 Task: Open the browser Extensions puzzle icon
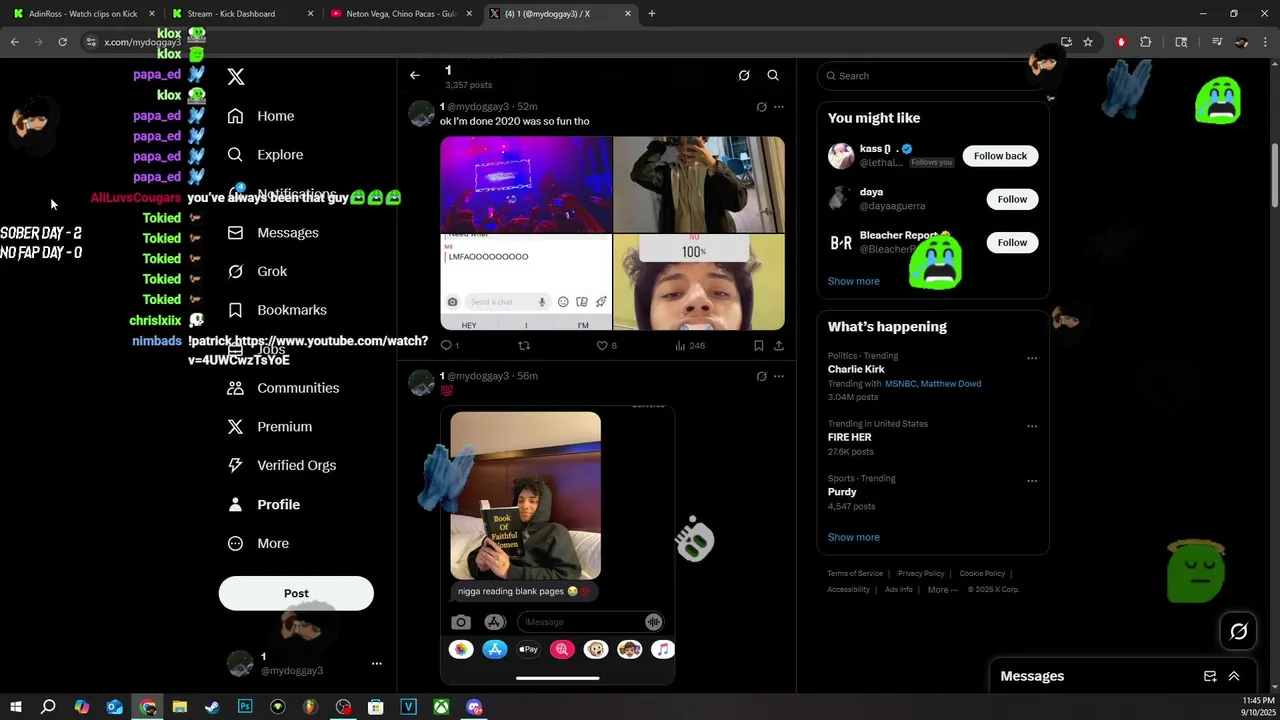point(1146,42)
